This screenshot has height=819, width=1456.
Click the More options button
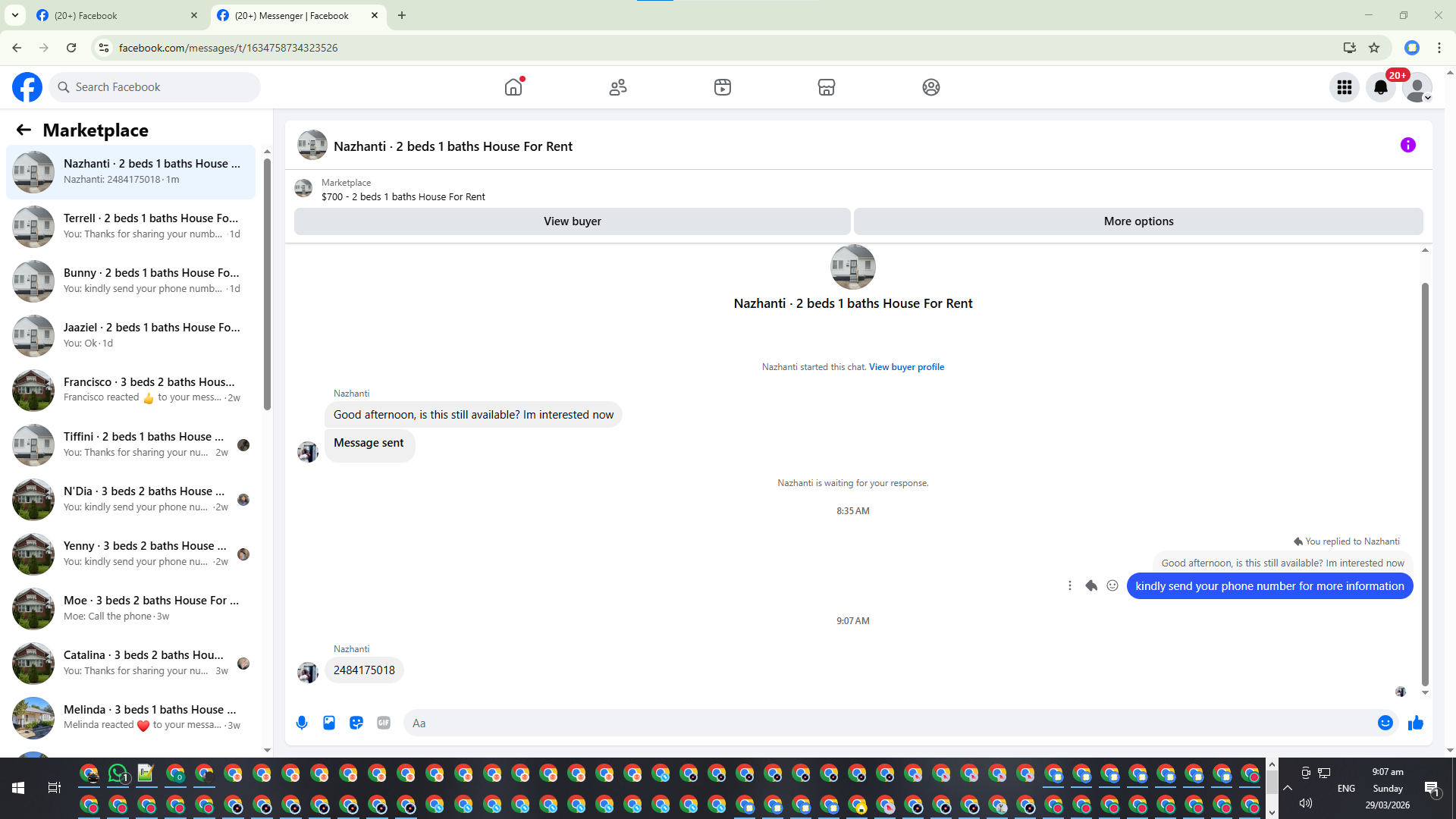point(1138,221)
